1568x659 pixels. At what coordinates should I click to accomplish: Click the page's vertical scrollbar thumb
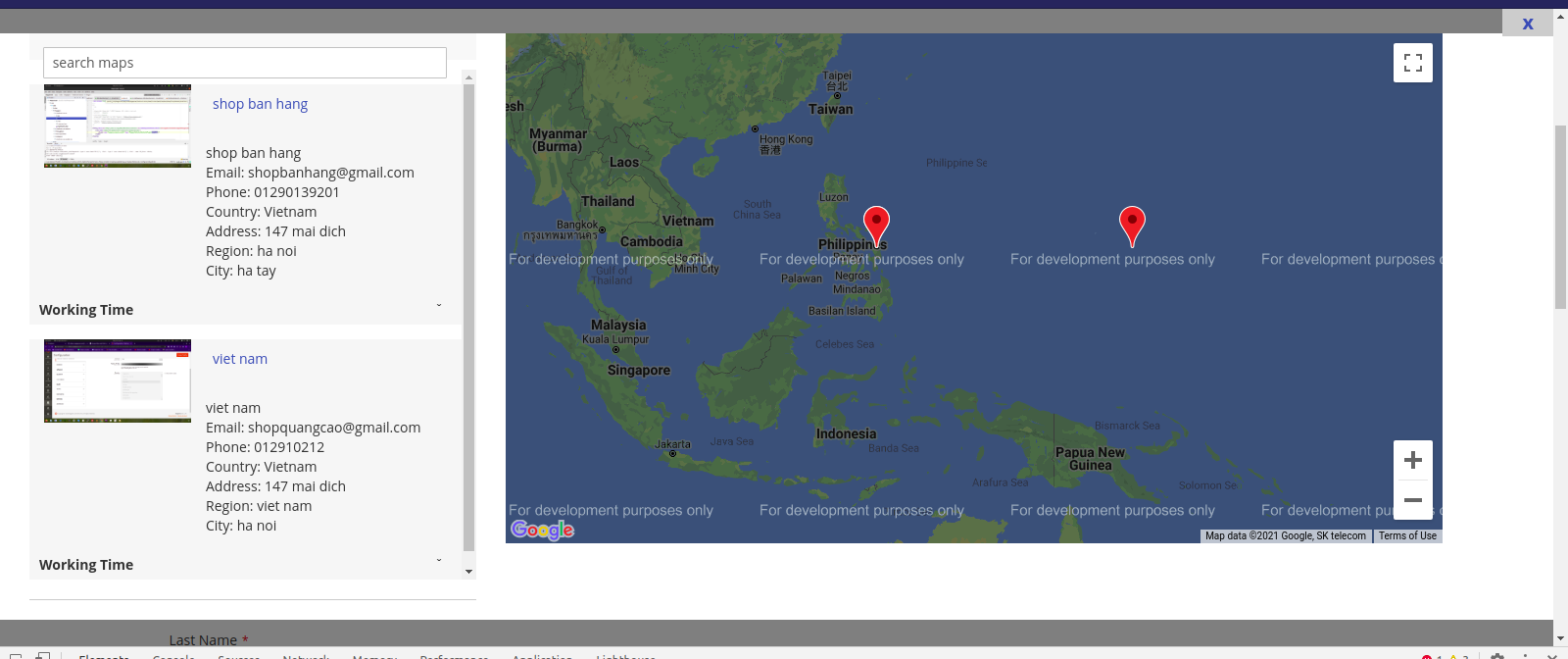[1560, 216]
